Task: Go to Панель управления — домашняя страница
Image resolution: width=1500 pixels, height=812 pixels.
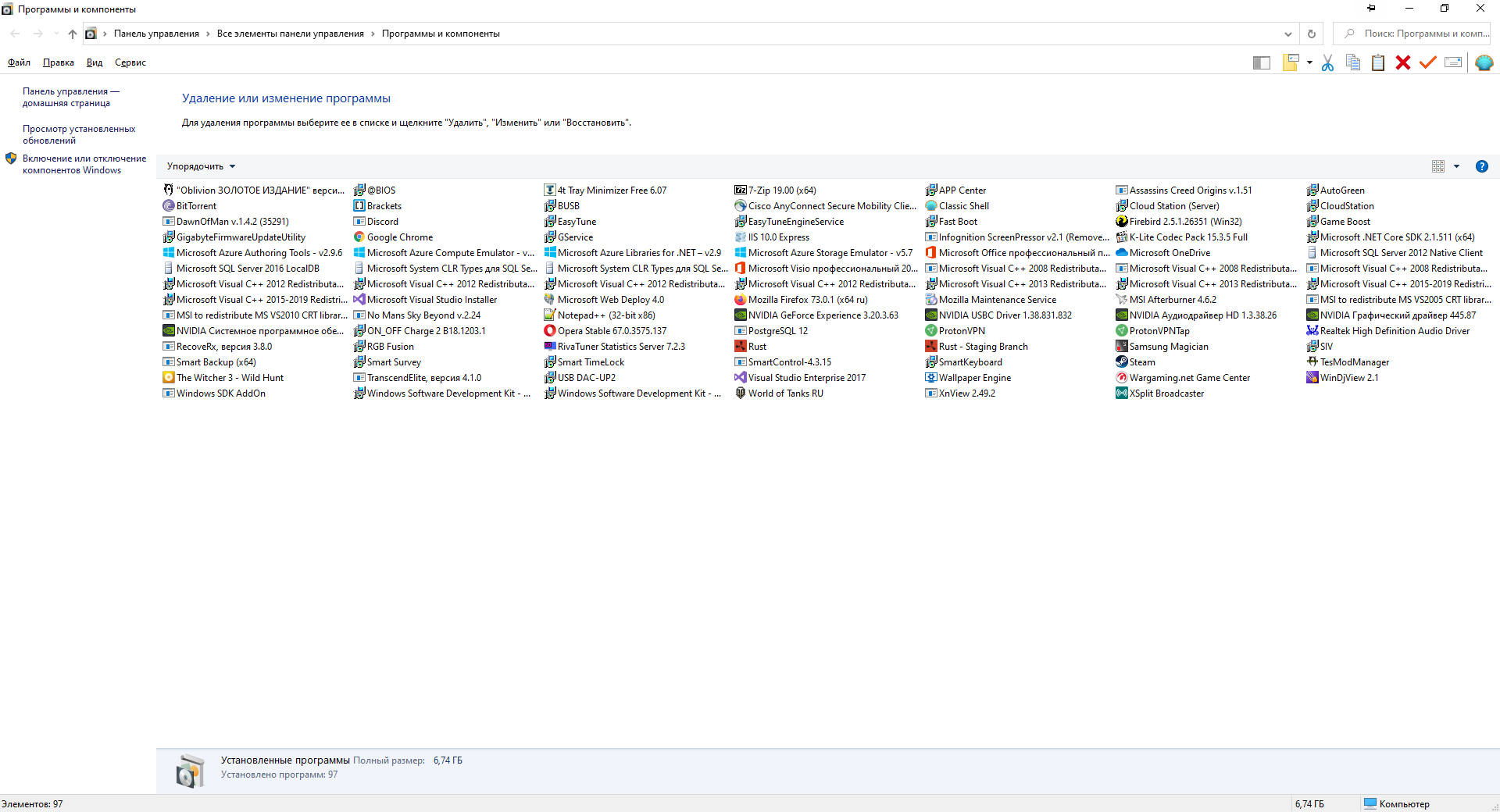Action: click(71, 98)
